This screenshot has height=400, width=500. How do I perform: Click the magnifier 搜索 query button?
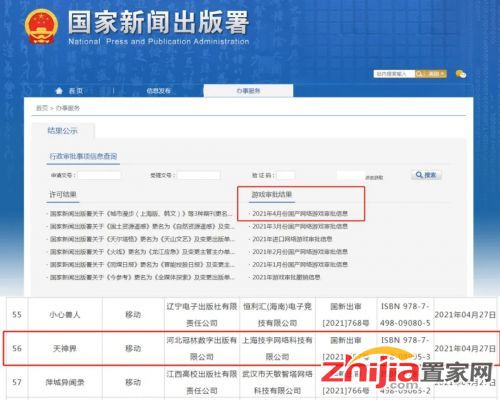[426, 175]
